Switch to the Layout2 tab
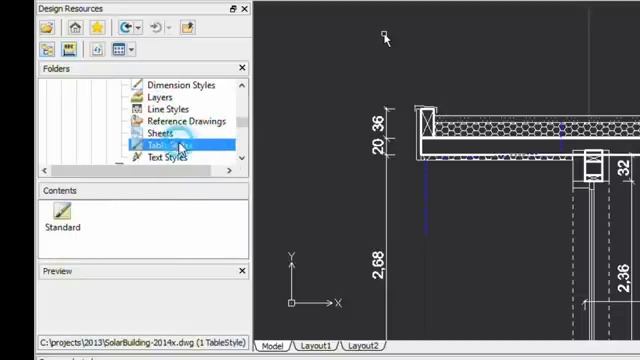This screenshot has width=640, height=360. [363, 346]
